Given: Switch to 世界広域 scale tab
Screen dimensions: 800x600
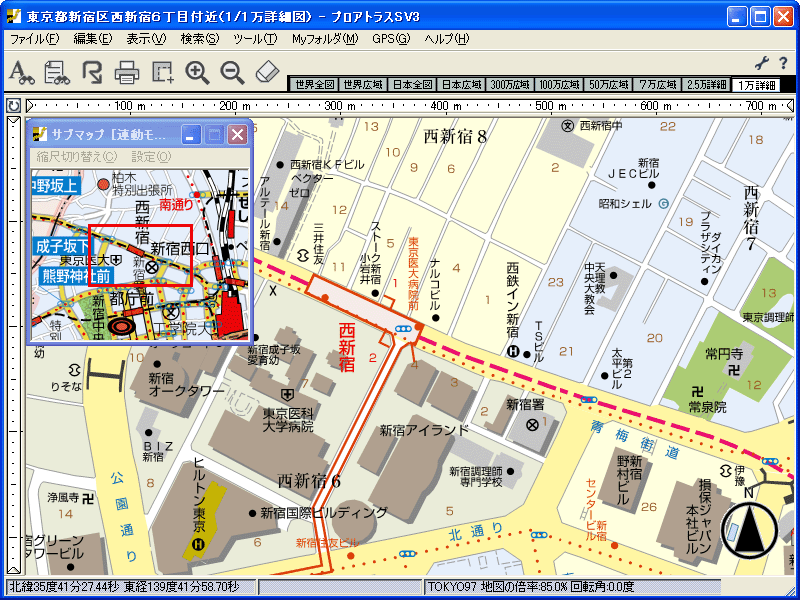Looking at the screenshot, I should pos(363,85).
